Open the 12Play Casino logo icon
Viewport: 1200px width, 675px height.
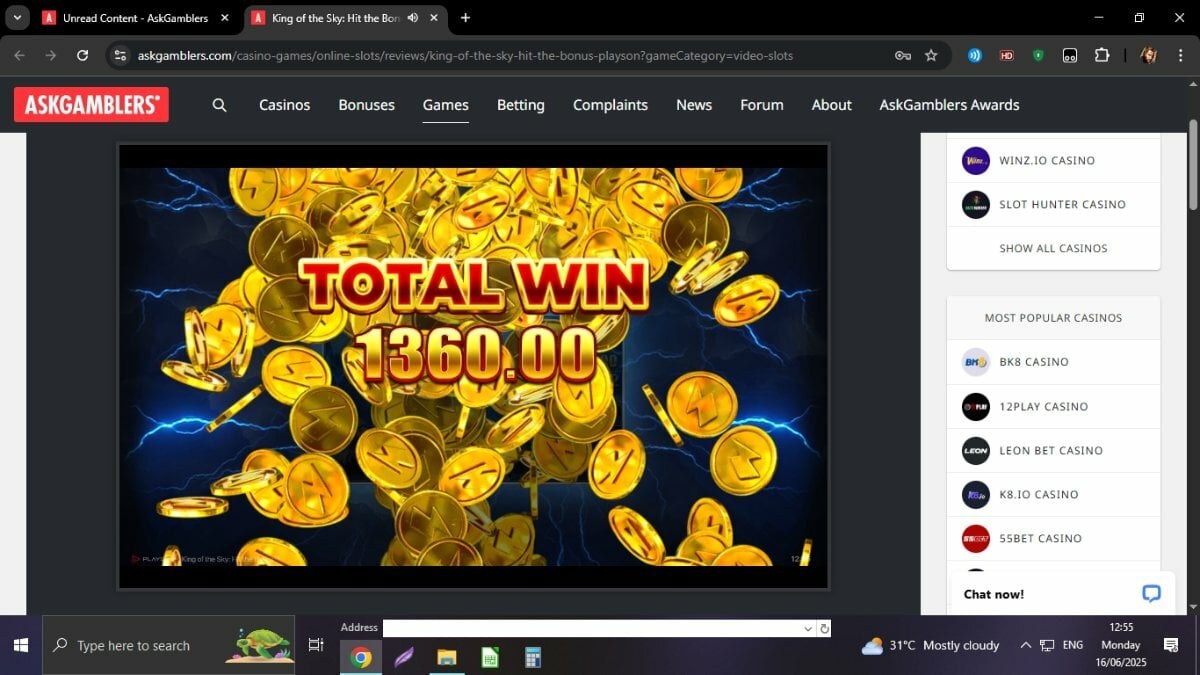click(x=975, y=406)
